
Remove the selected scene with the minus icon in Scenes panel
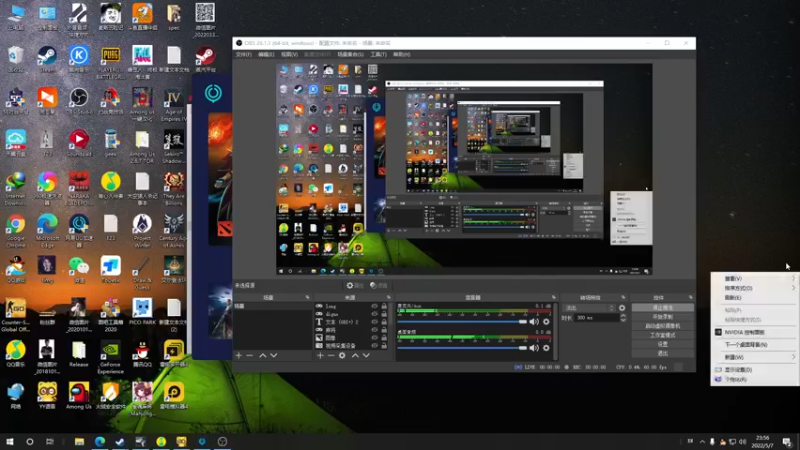tap(249, 355)
